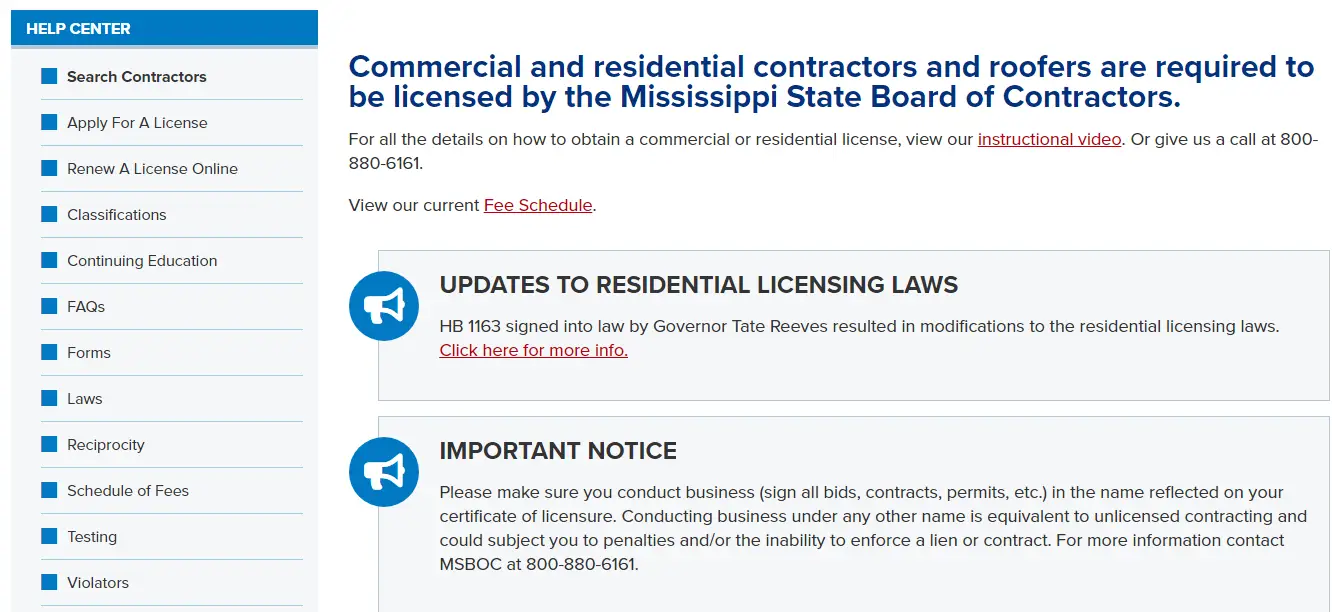Click the Updates to Residential Licensing Laws heading
Screen dimensions: 1332x612
tap(698, 285)
